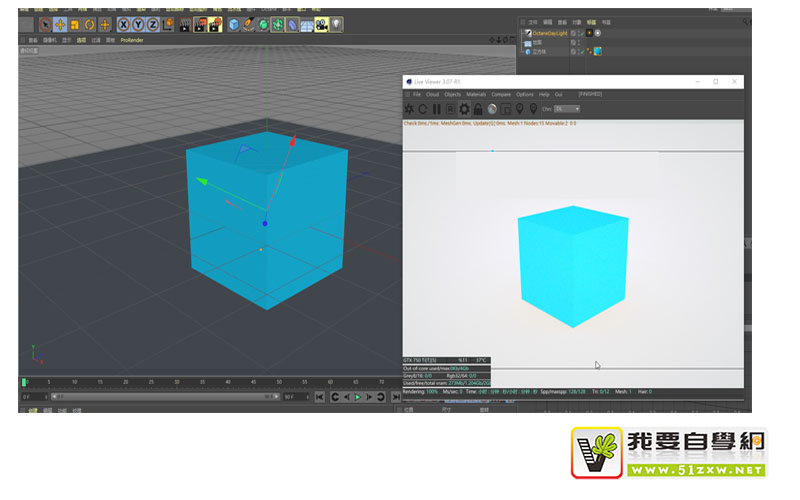Toggle the Z axis lock
This screenshot has width=800, height=500.
(150, 24)
